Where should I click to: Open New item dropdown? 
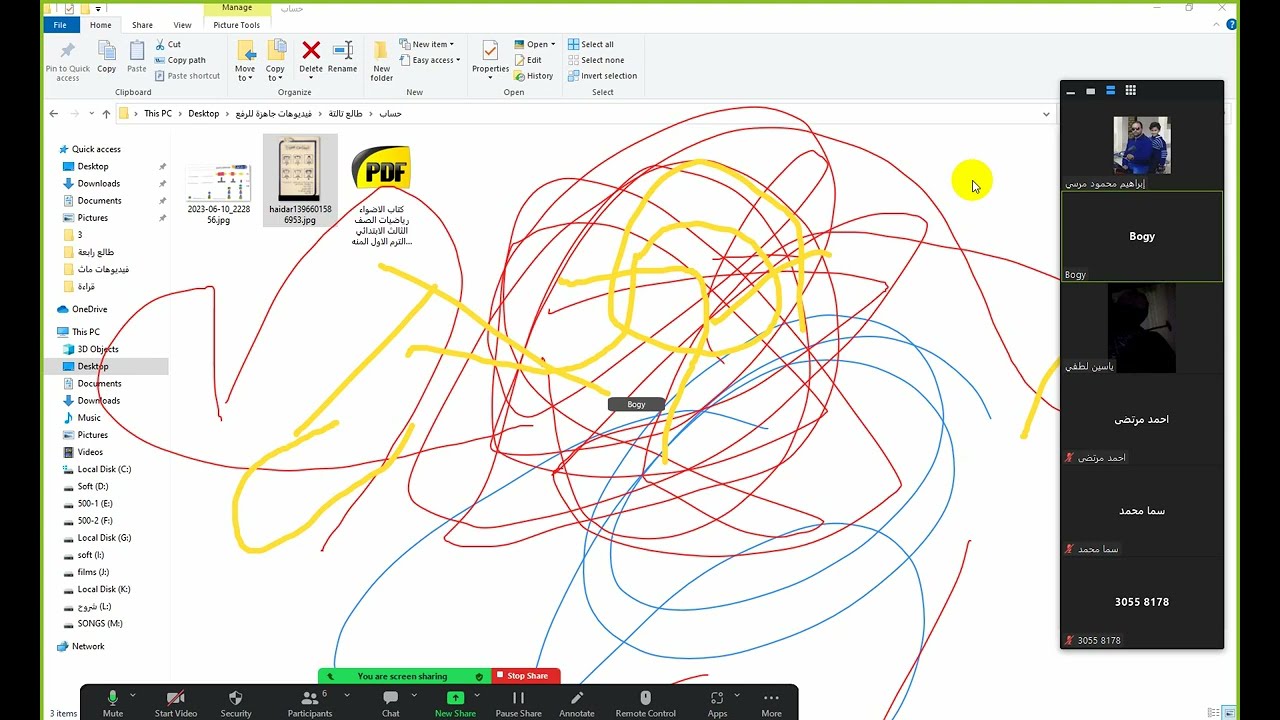pos(427,44)
